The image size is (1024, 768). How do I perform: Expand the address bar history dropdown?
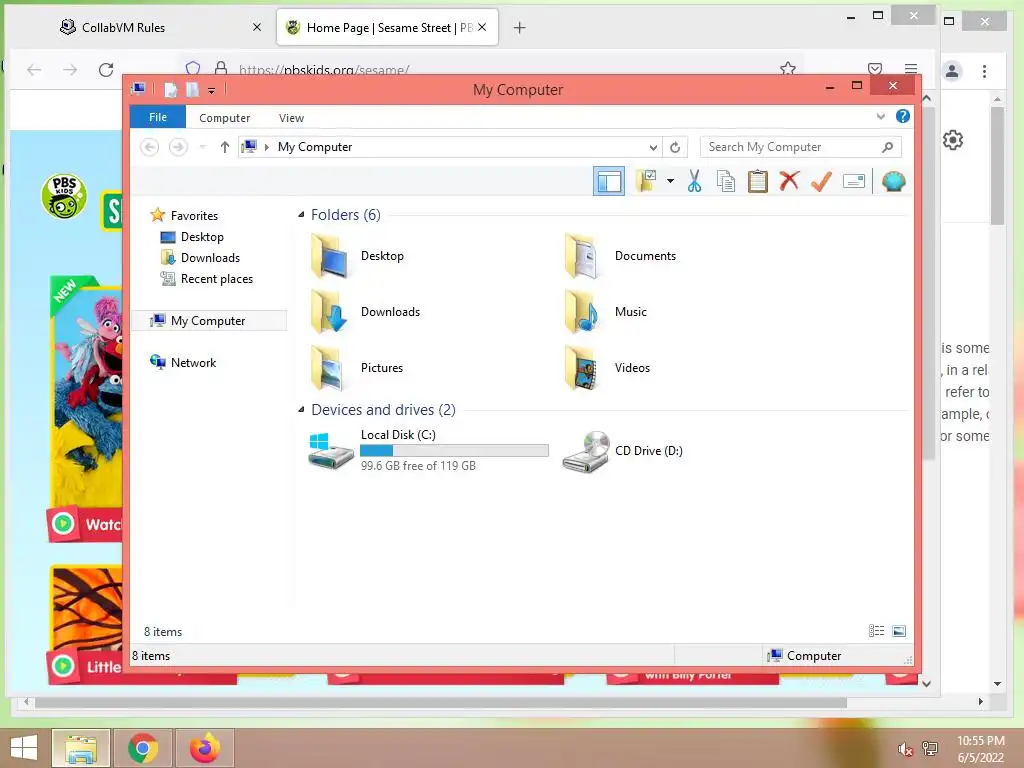[652, 147]
